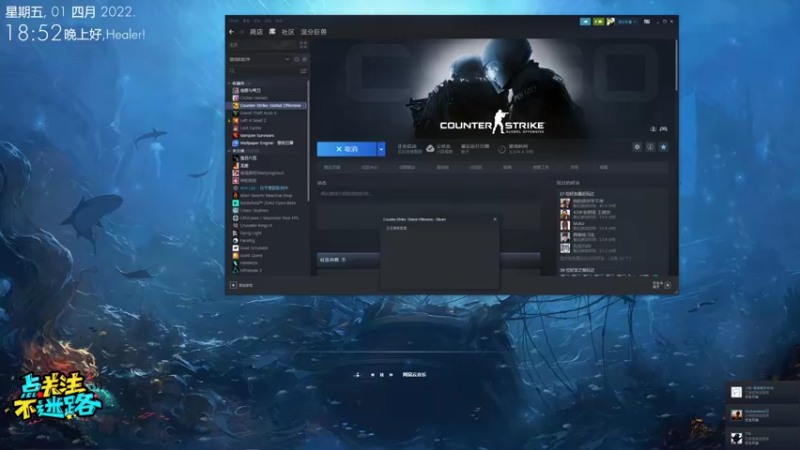Click the ready-to-play filter icon in the sidebar
Screen dimensions: 800x450
coord(304,59)
